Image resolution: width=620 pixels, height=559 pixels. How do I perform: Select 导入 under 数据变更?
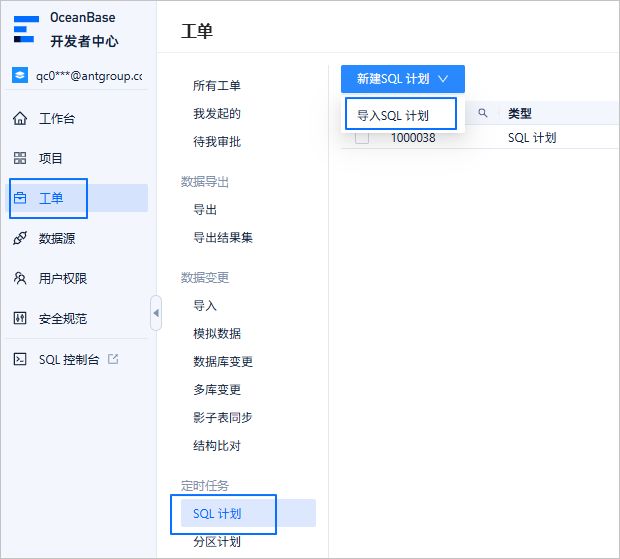tap(205, 306)
